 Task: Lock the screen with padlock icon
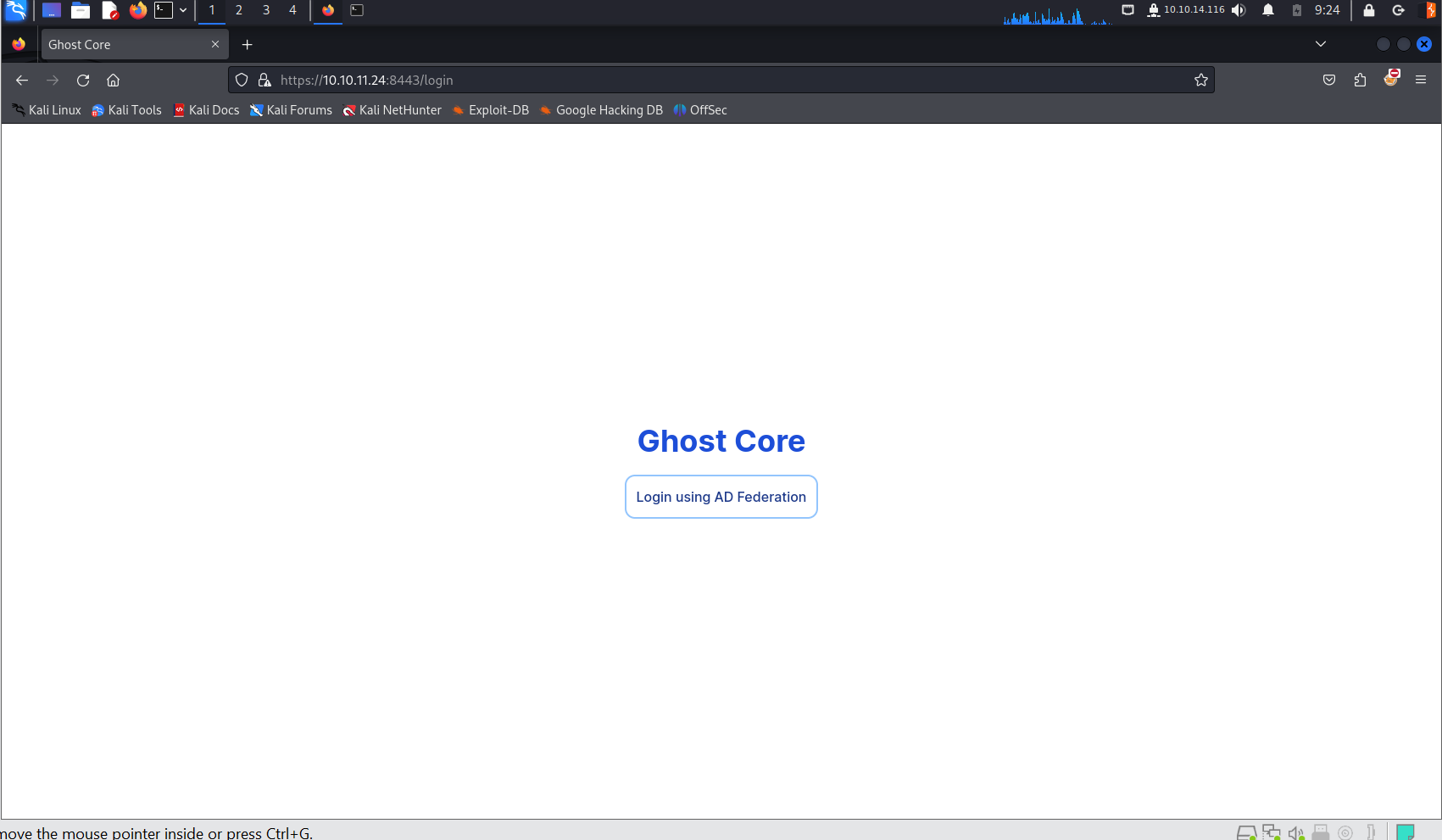coord(1369,10)
